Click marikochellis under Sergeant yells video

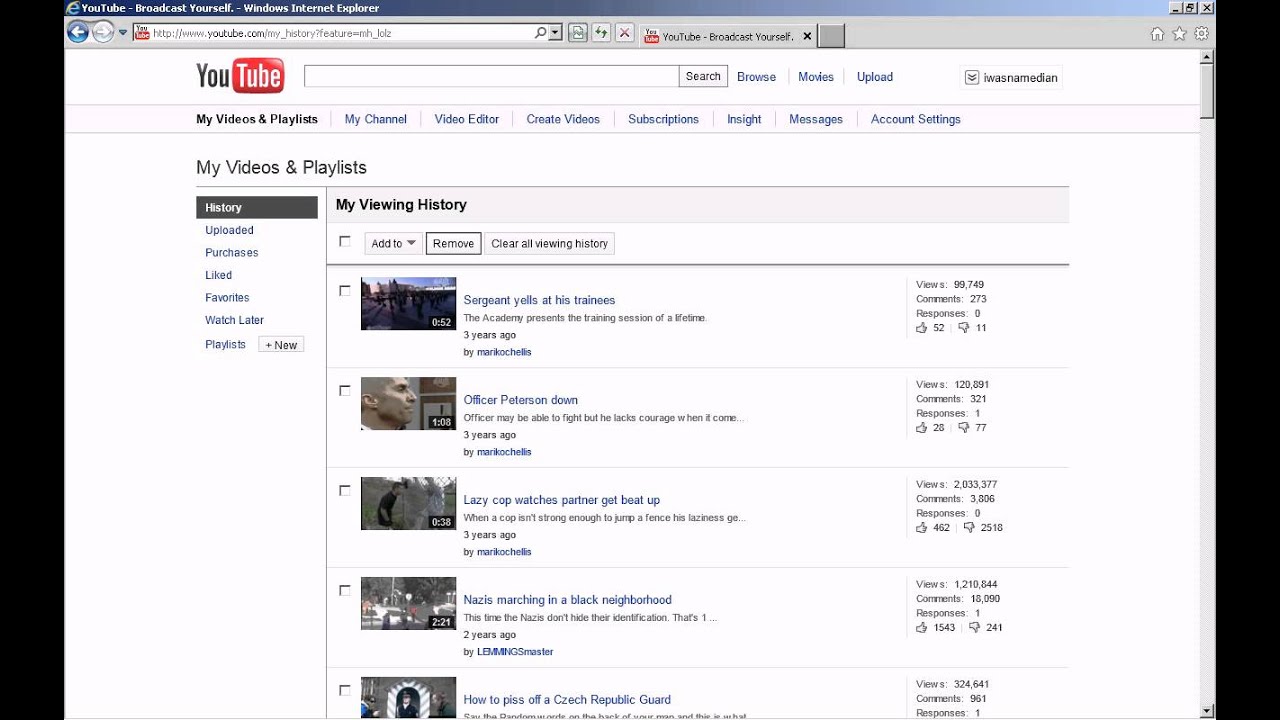[504, 352]
